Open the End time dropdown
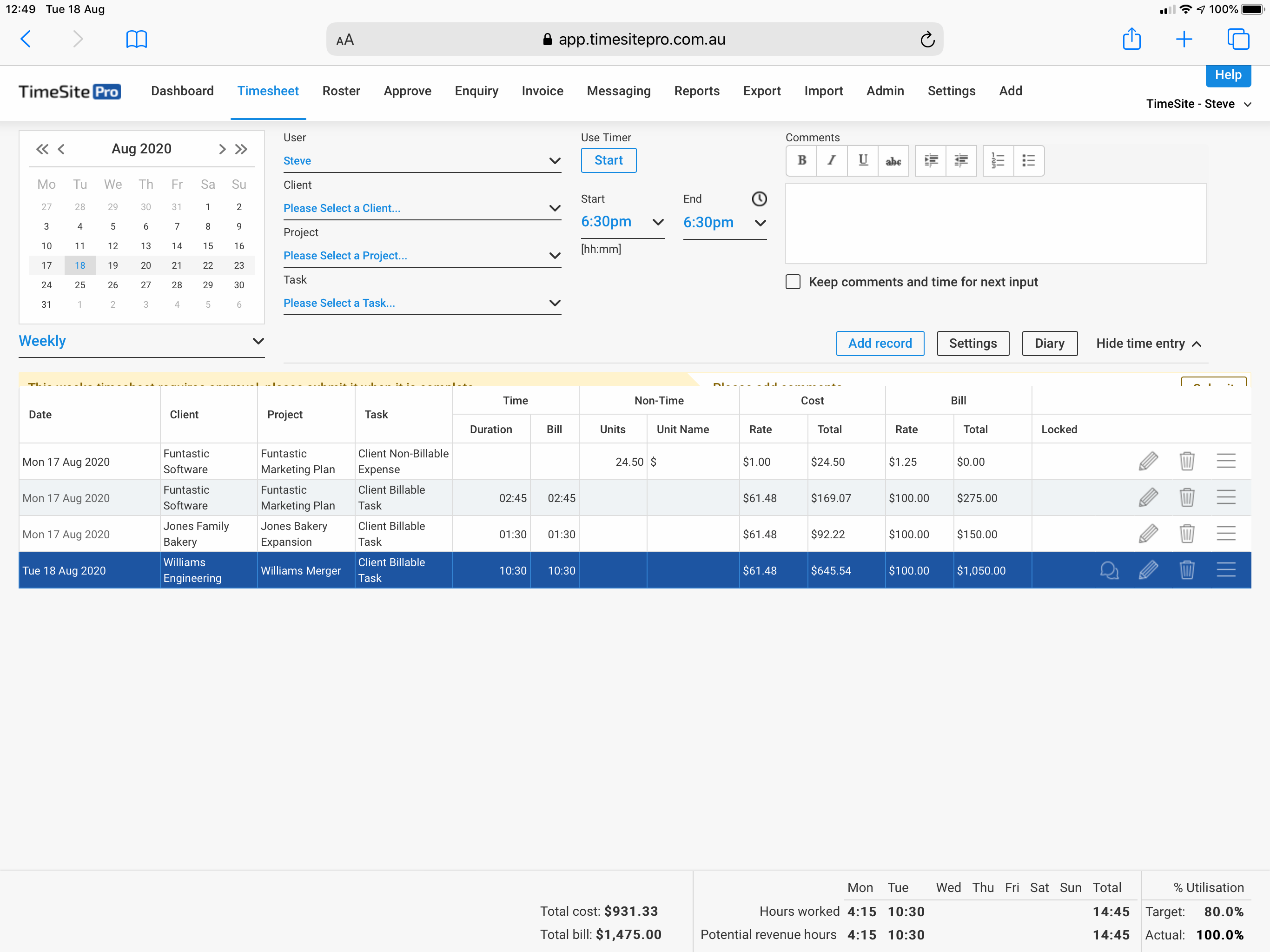This screenshot has width=1270, height=952. (x=725, y=223)
